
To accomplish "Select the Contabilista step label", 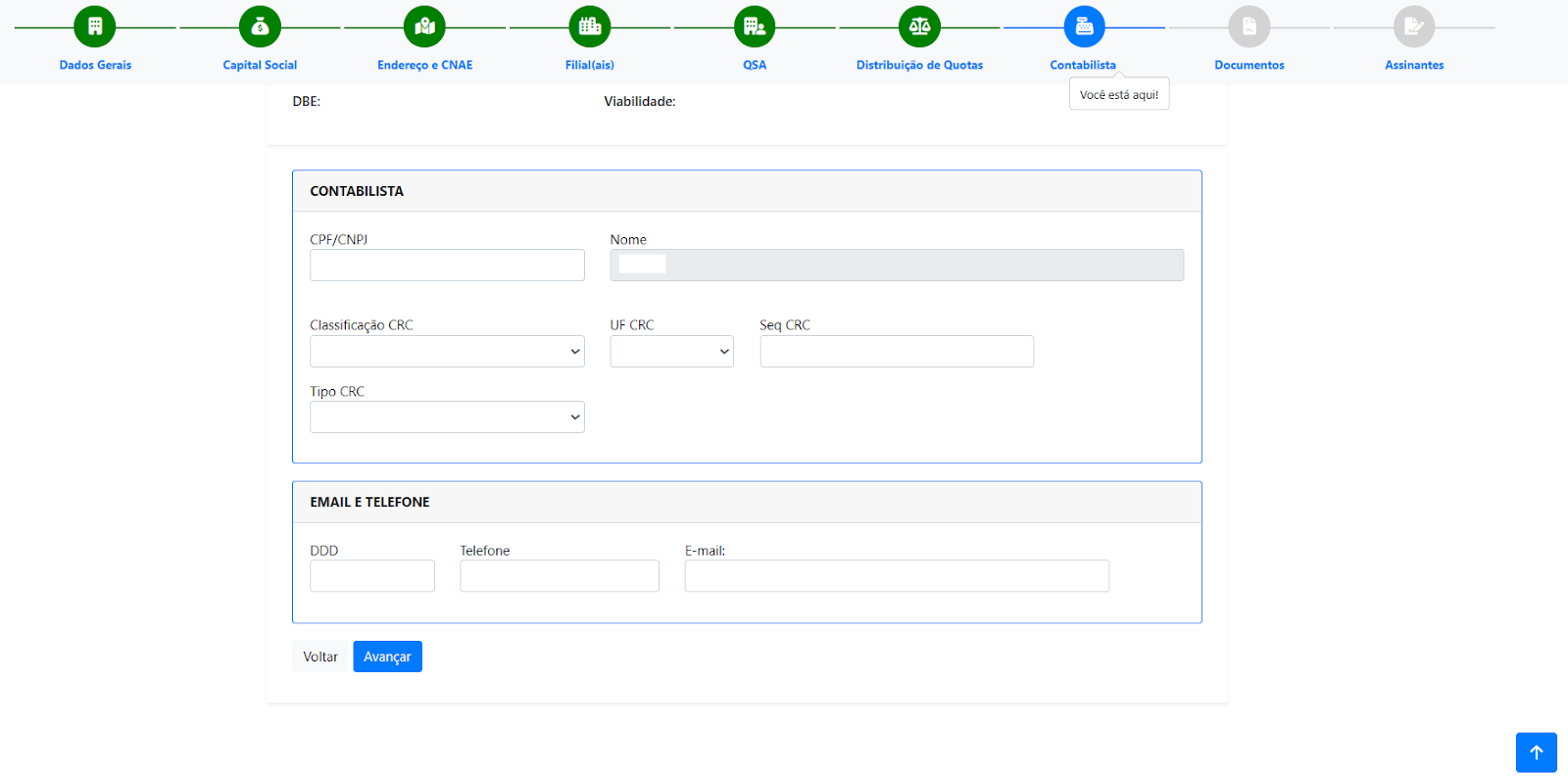I will click(x=1083, y=65).
